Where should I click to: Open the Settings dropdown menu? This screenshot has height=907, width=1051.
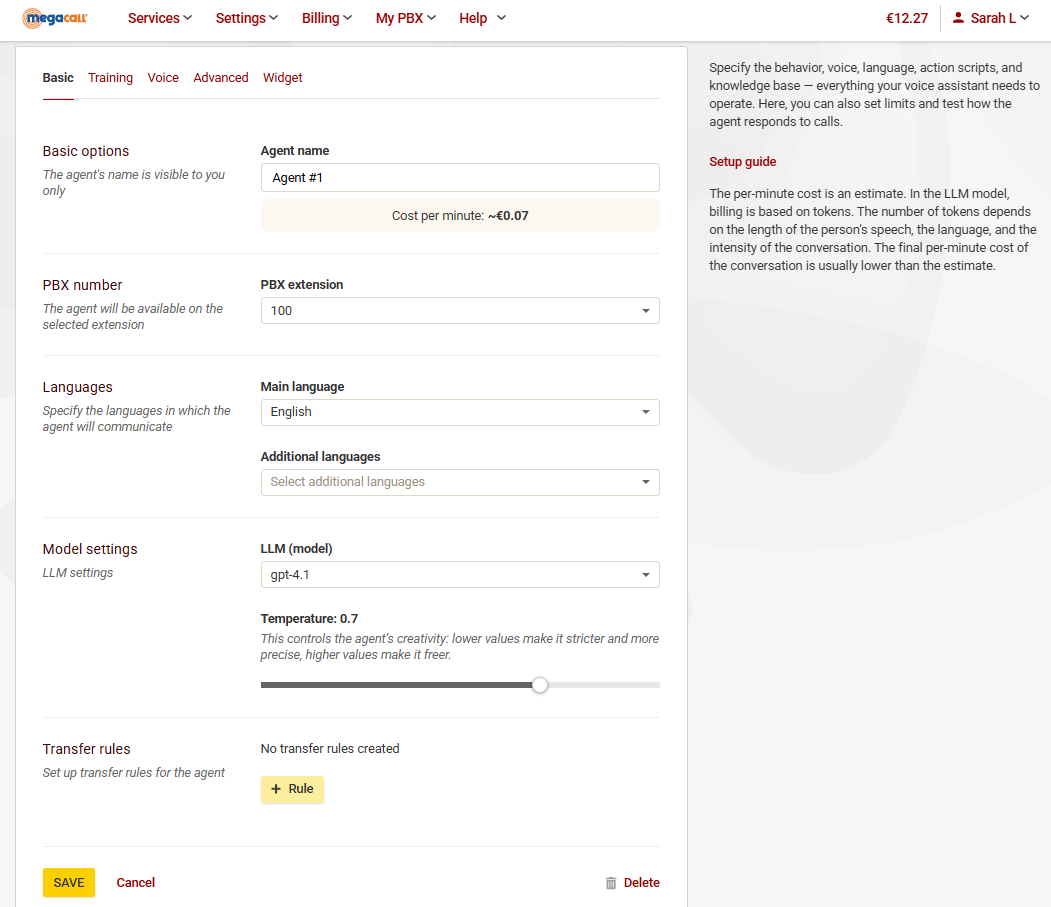point(247,18)
